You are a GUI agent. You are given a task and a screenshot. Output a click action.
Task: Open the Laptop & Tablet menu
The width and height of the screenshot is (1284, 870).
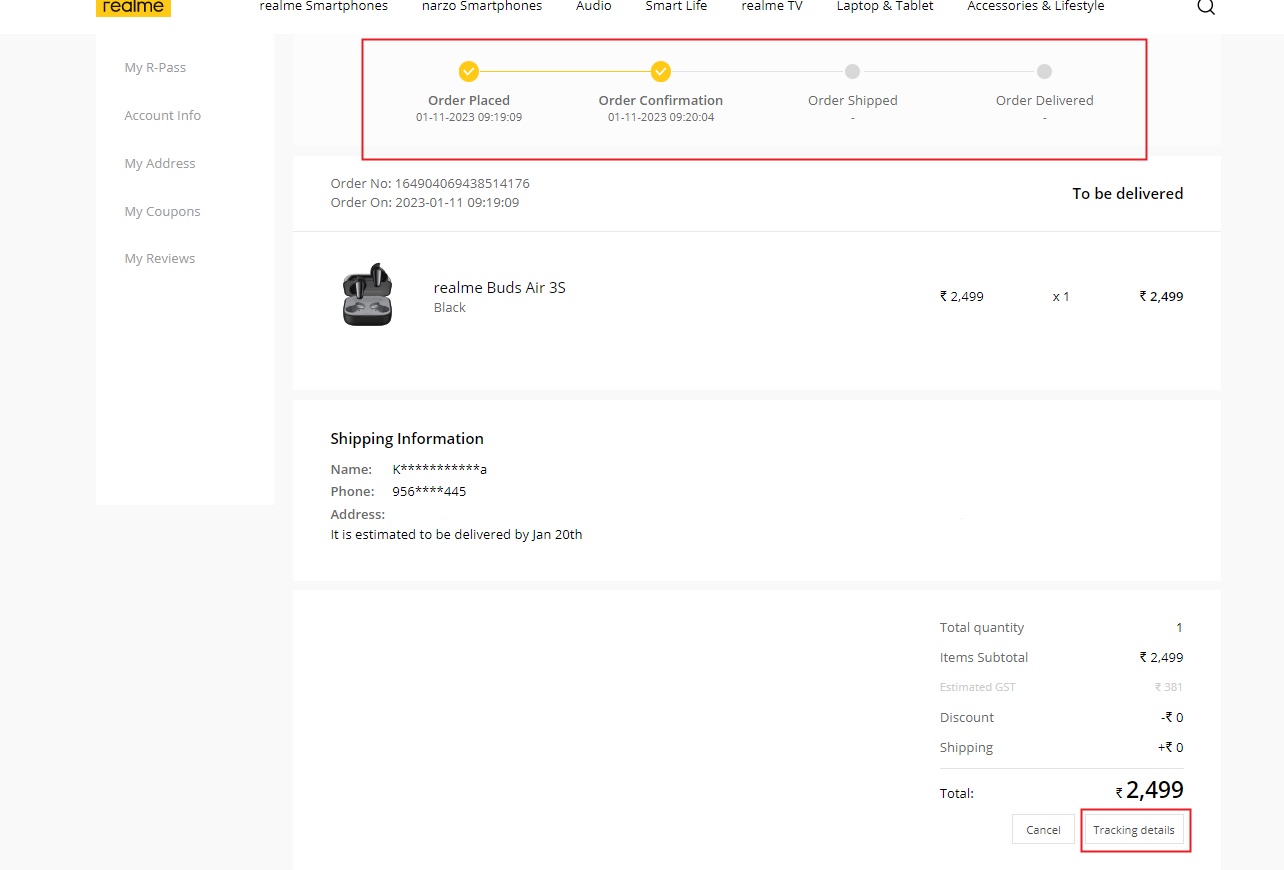click(884, 6)
